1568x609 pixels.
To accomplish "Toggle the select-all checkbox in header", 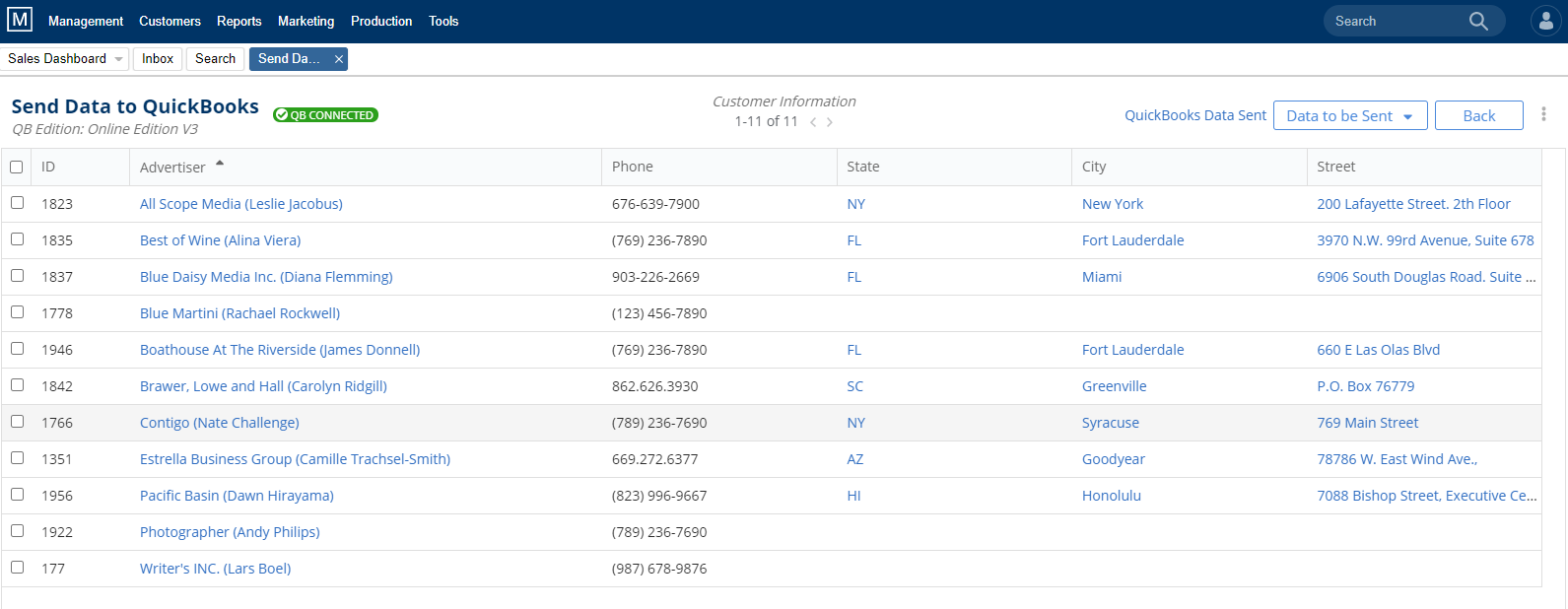I will click(17, 167).
